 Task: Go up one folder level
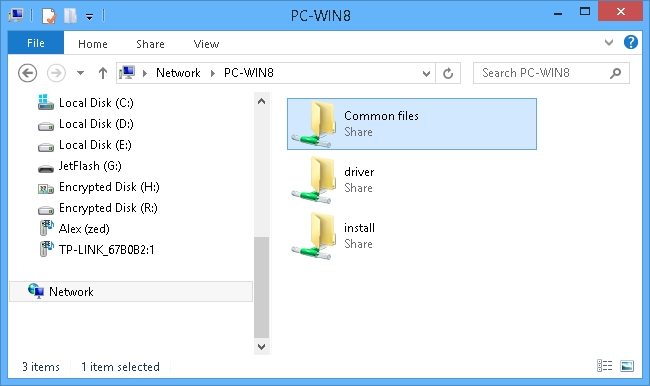click(x=103, y=73)
